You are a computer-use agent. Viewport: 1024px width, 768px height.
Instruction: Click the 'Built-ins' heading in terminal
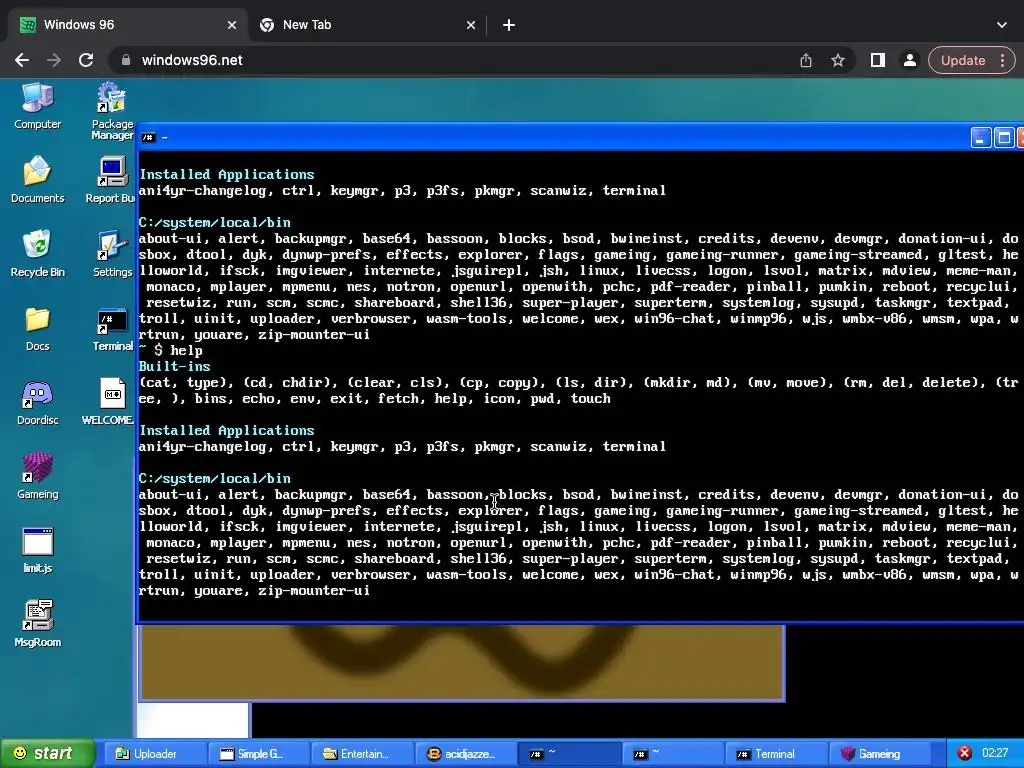tap(174, 366)
